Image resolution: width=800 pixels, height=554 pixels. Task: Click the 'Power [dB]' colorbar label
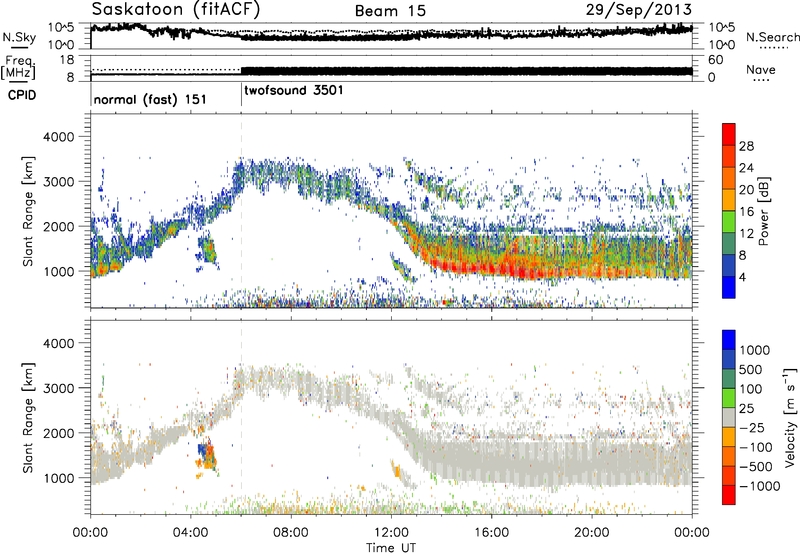coord(764,211)
